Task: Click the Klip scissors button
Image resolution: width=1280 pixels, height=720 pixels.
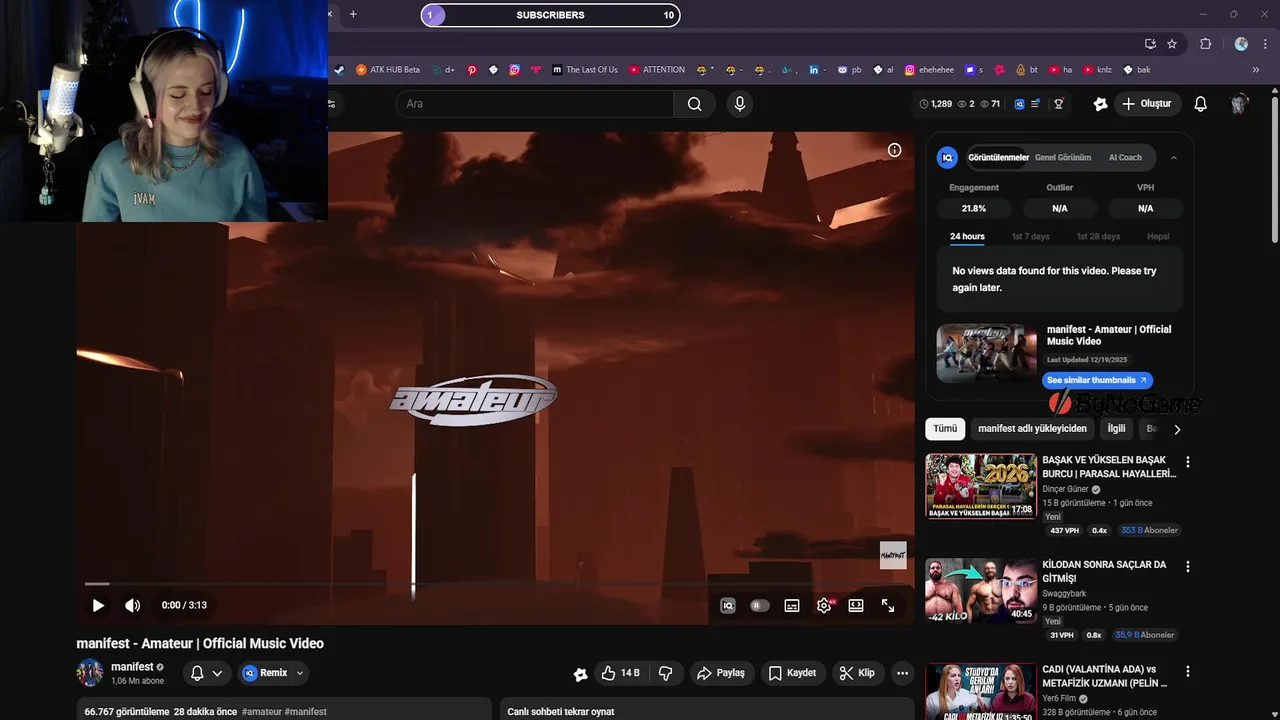Action: [x=857, y=673]
